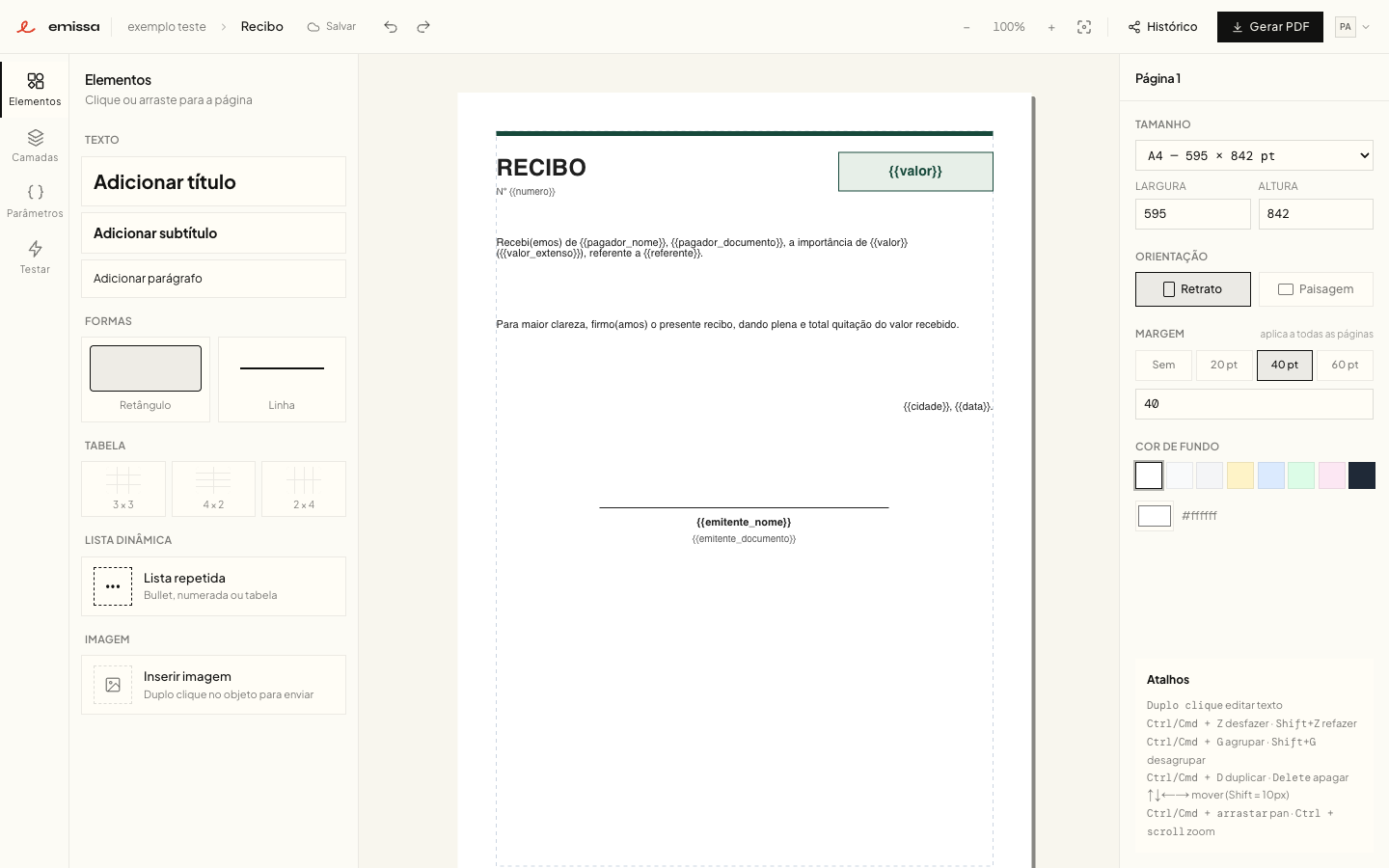Select Paisagem orientation

coord(1316,289)
